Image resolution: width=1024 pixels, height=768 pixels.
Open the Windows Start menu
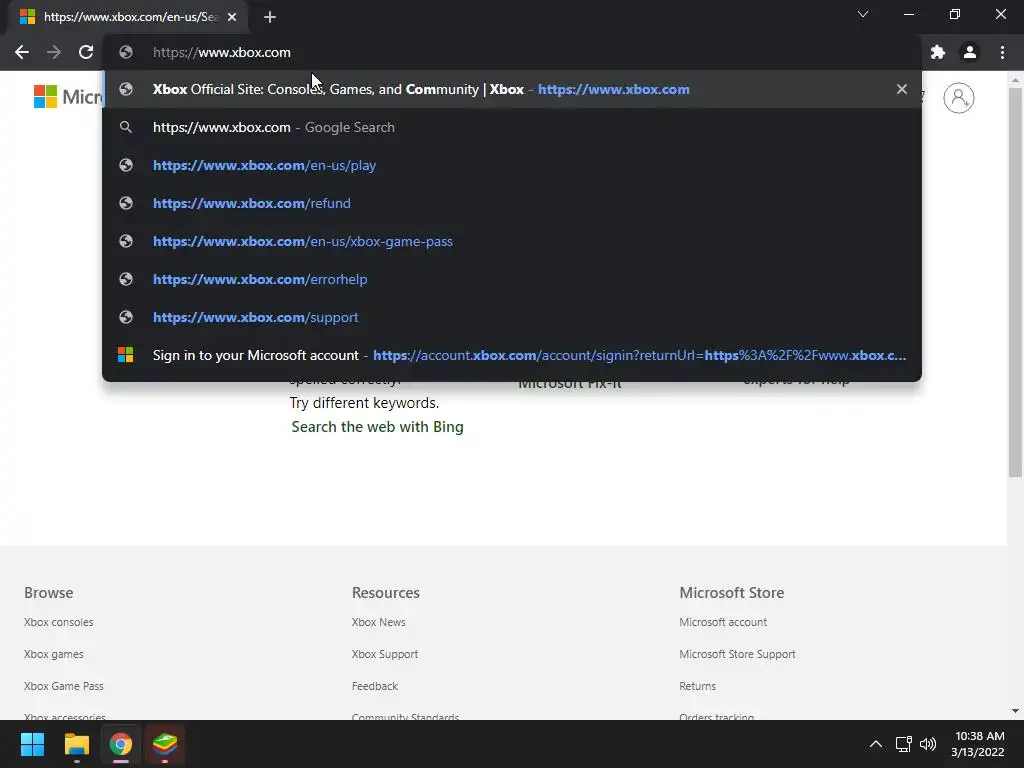pos(32,744)
